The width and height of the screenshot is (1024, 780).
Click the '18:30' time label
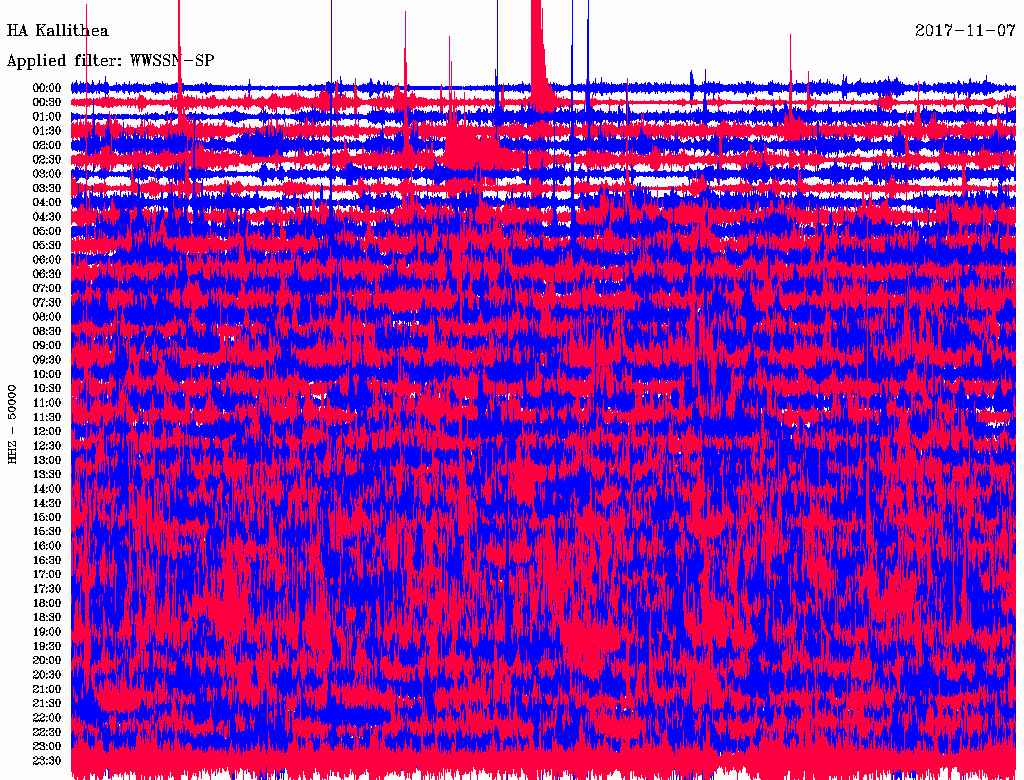click(x=47, y=617)
